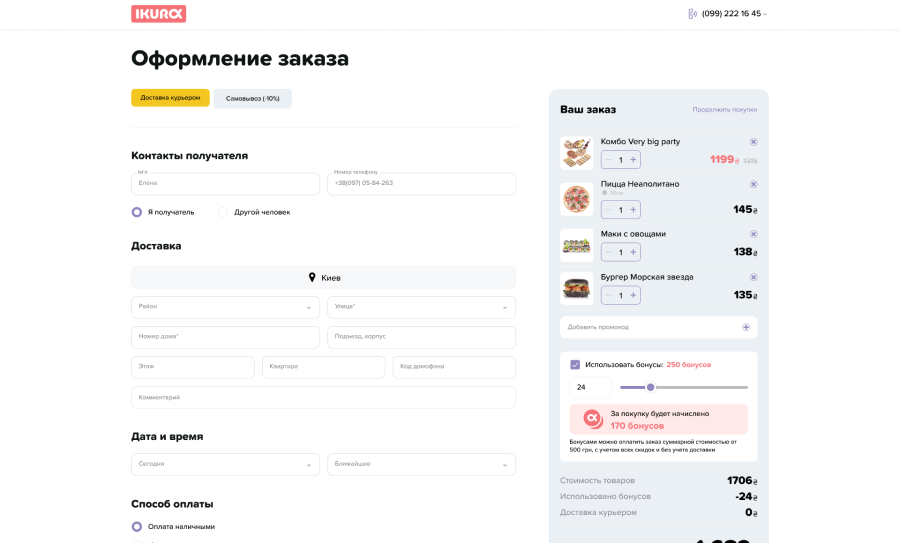Screen dimensions: 900x543
Task: Open the Сегодня date dropdown
Action: pyautogui.click(x=226, y=464)
